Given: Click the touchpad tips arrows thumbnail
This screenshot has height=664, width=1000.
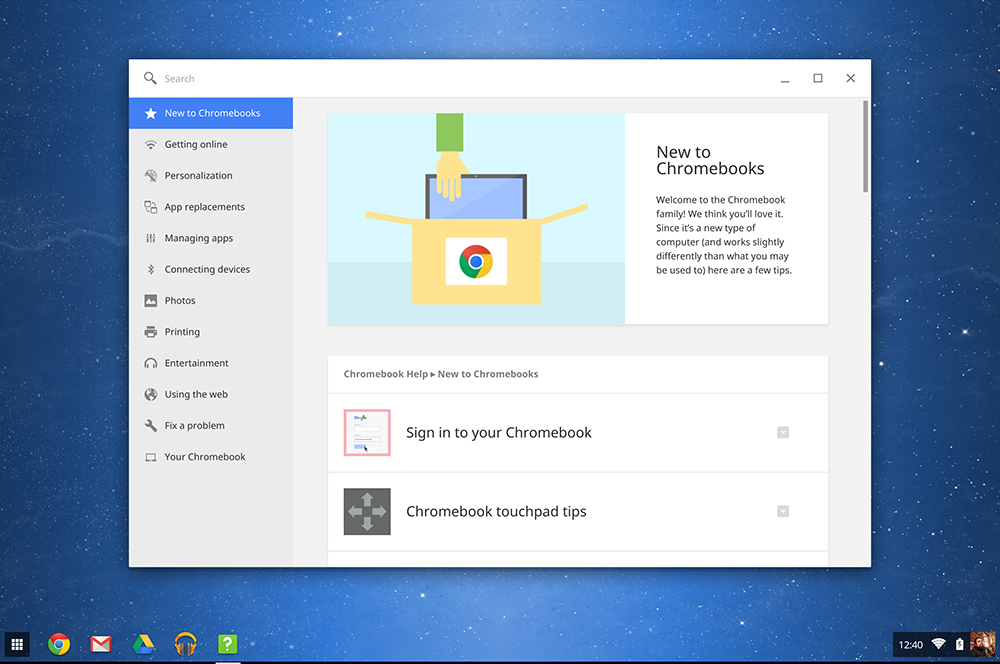Looking at the screenshot, I should click(x=367, y=512).
